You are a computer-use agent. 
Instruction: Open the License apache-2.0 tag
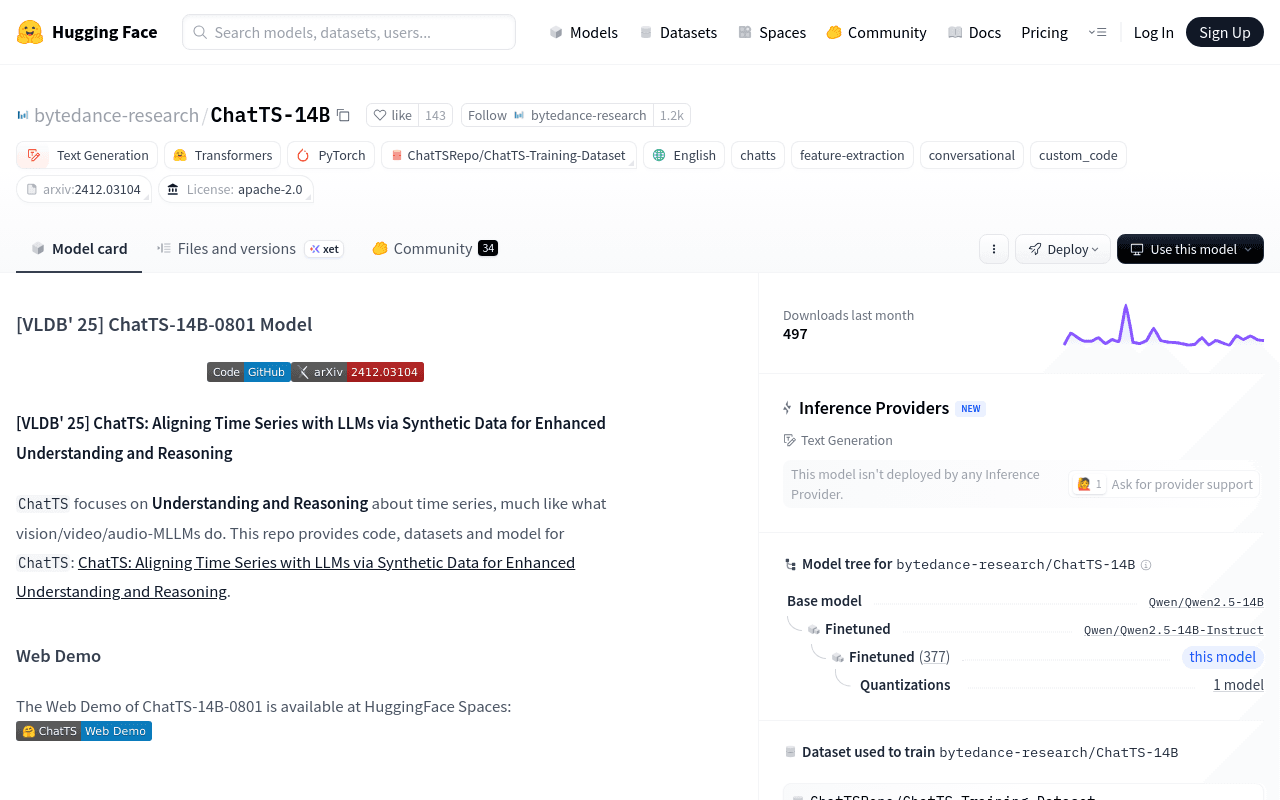236,189
